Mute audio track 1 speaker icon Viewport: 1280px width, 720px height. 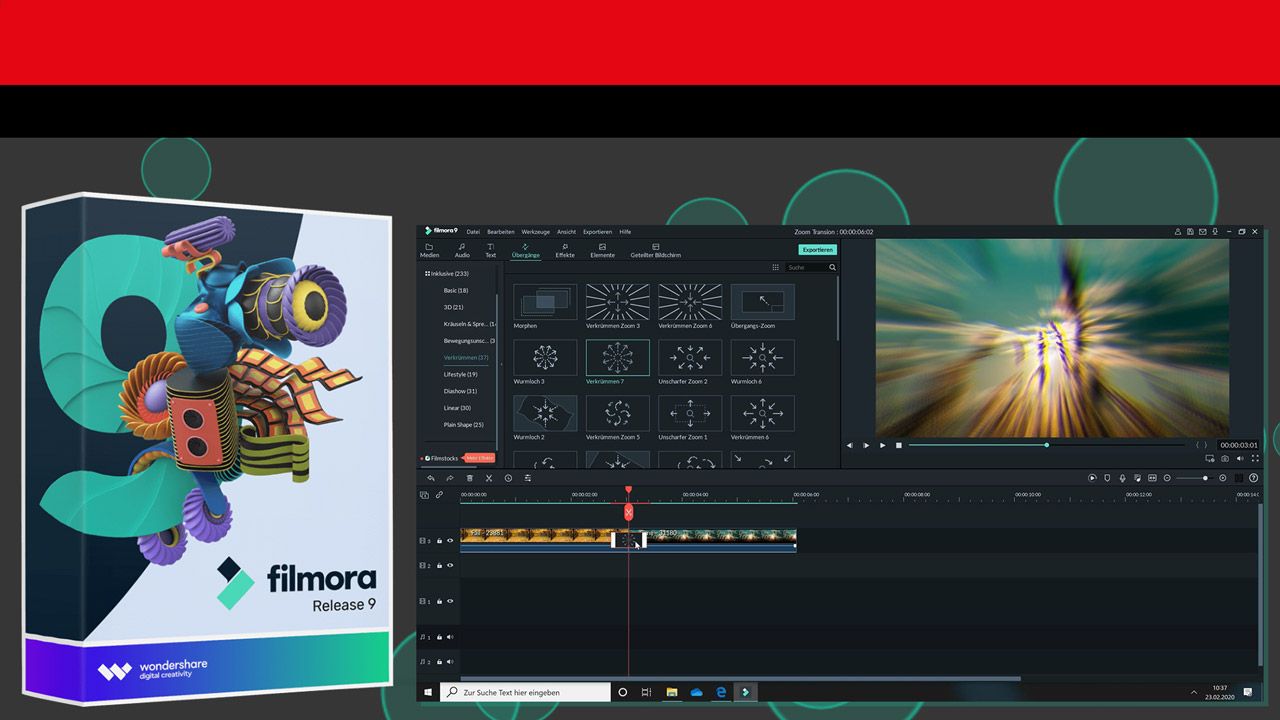450,637
